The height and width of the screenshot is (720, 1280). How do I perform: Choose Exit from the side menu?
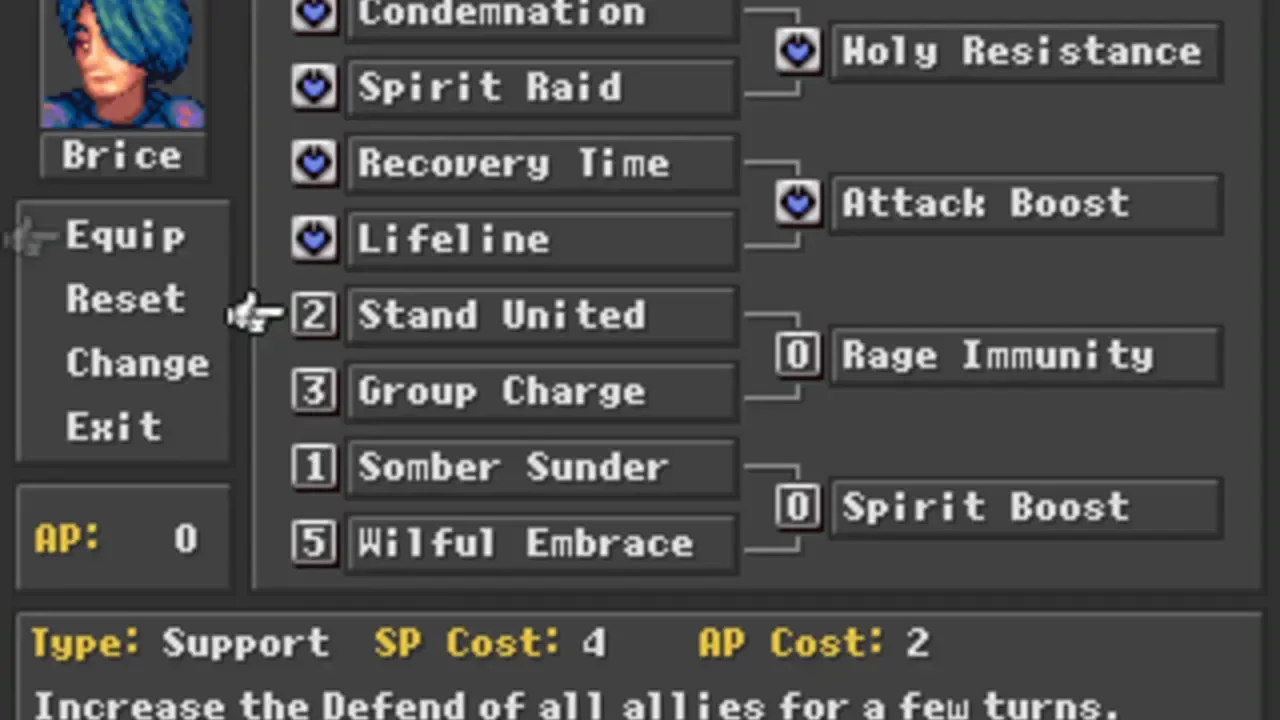(x=113, y=427)
